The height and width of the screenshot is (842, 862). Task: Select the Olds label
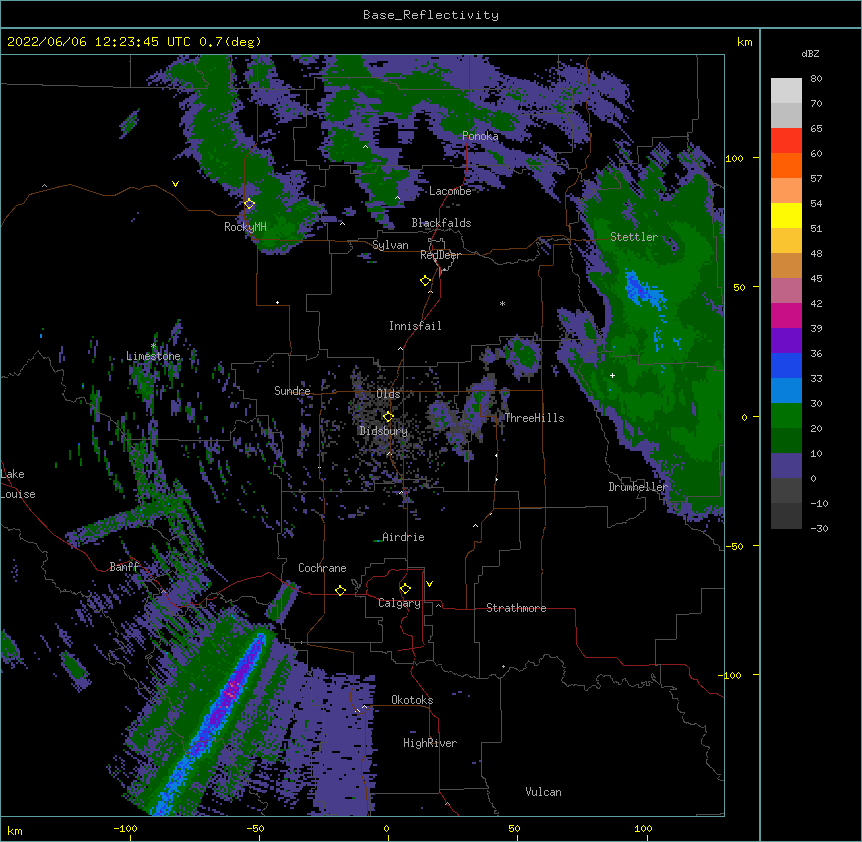pos(388,394)
